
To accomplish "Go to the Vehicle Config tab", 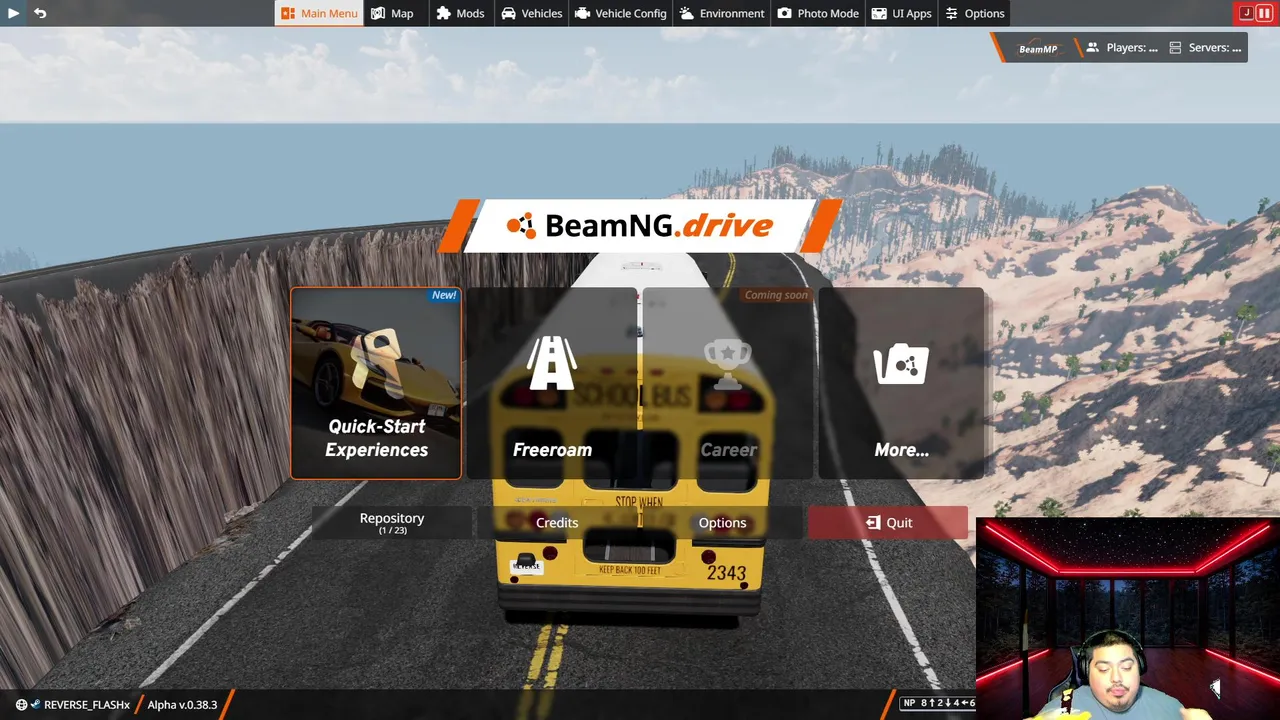I will [621, 13].
